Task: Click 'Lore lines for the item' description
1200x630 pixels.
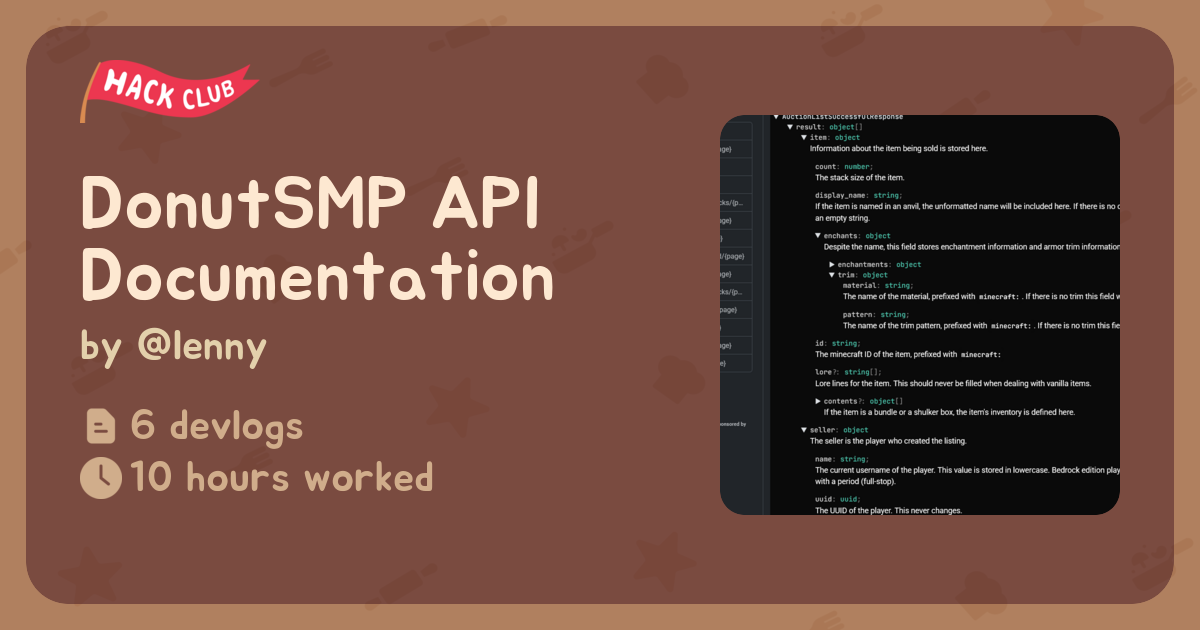Action: 951,383
